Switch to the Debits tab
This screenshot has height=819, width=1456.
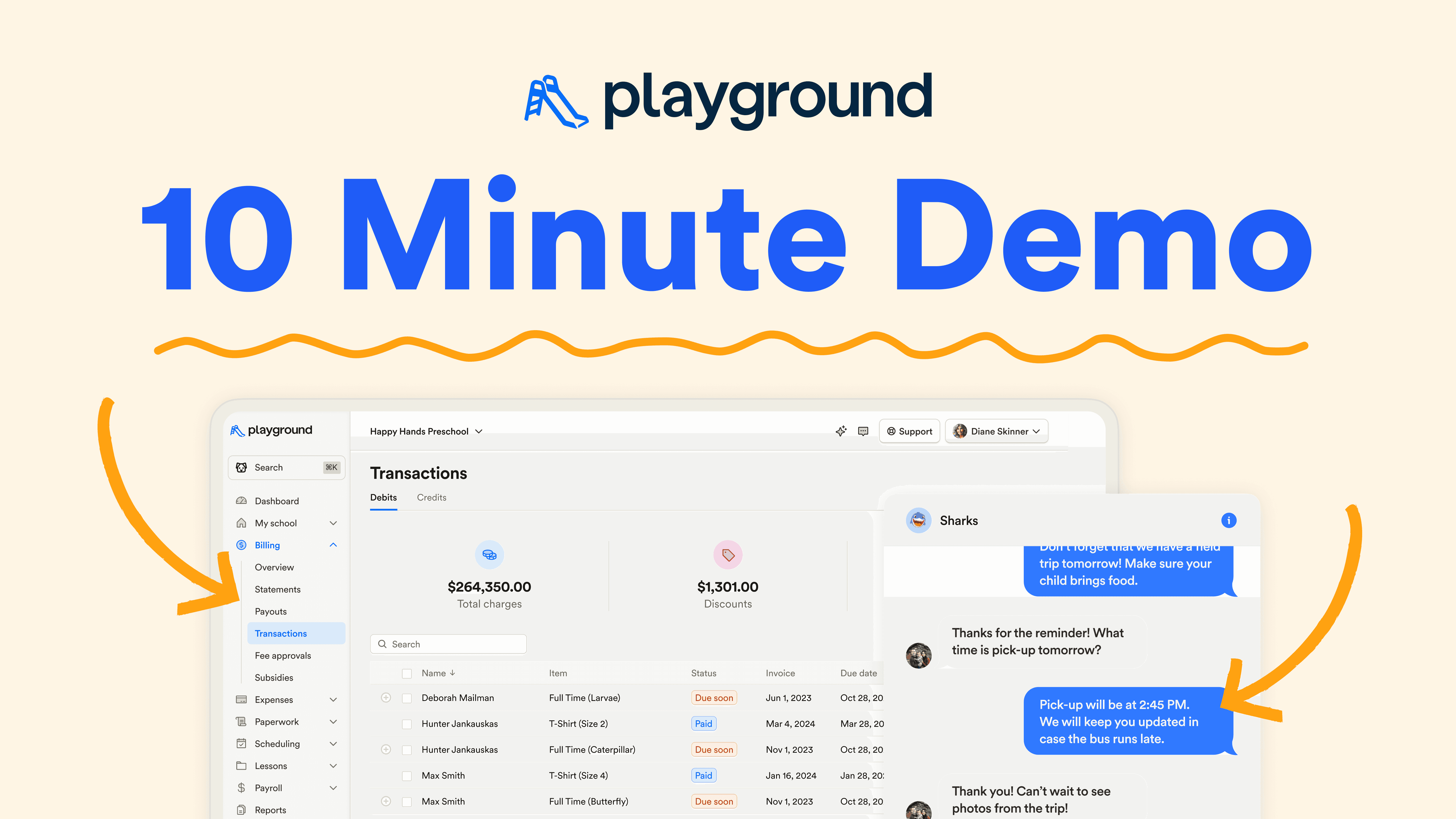pyautogui.click(x=383, y=497)
